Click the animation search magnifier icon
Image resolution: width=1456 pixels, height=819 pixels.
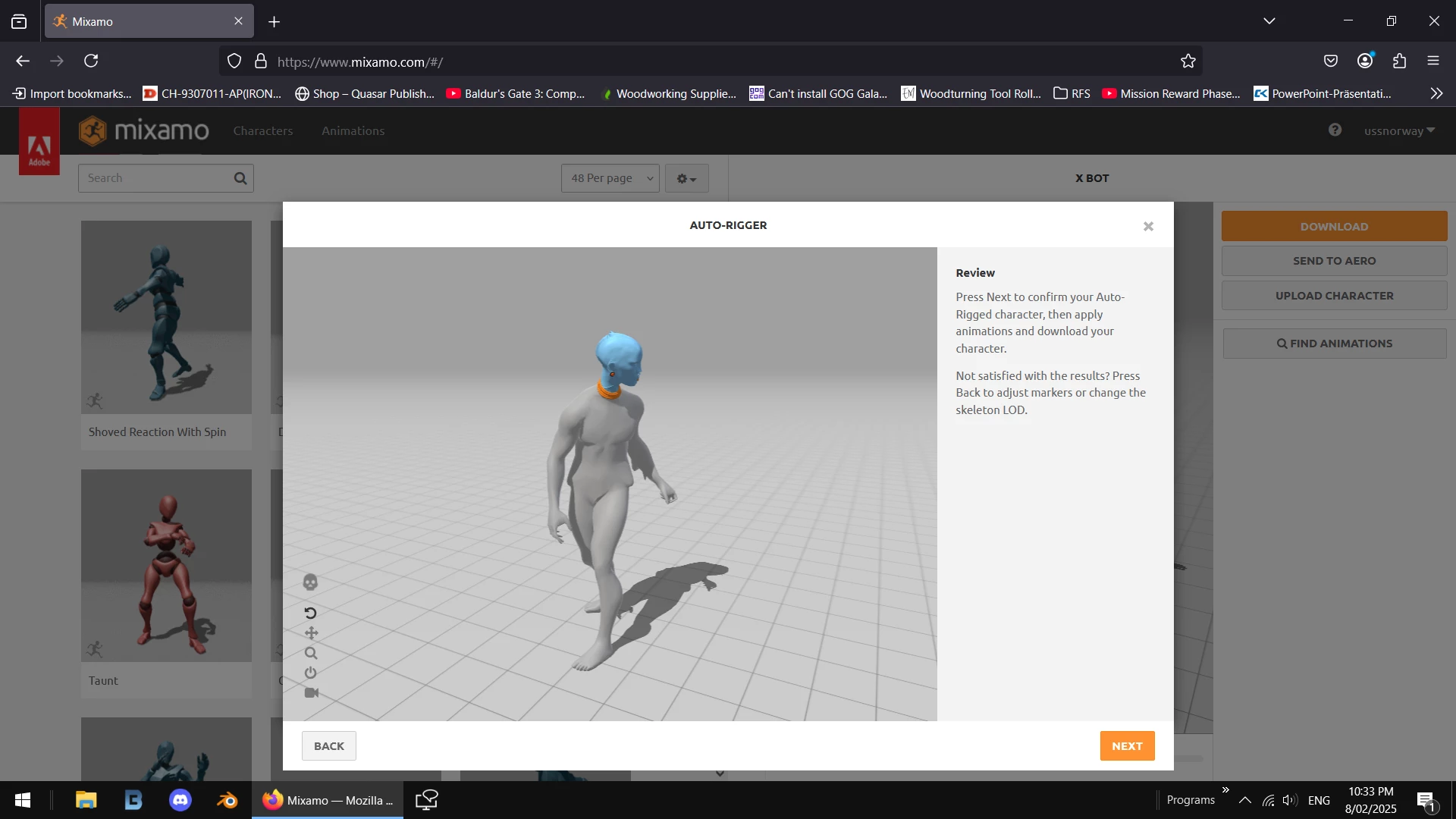point(240,178)
